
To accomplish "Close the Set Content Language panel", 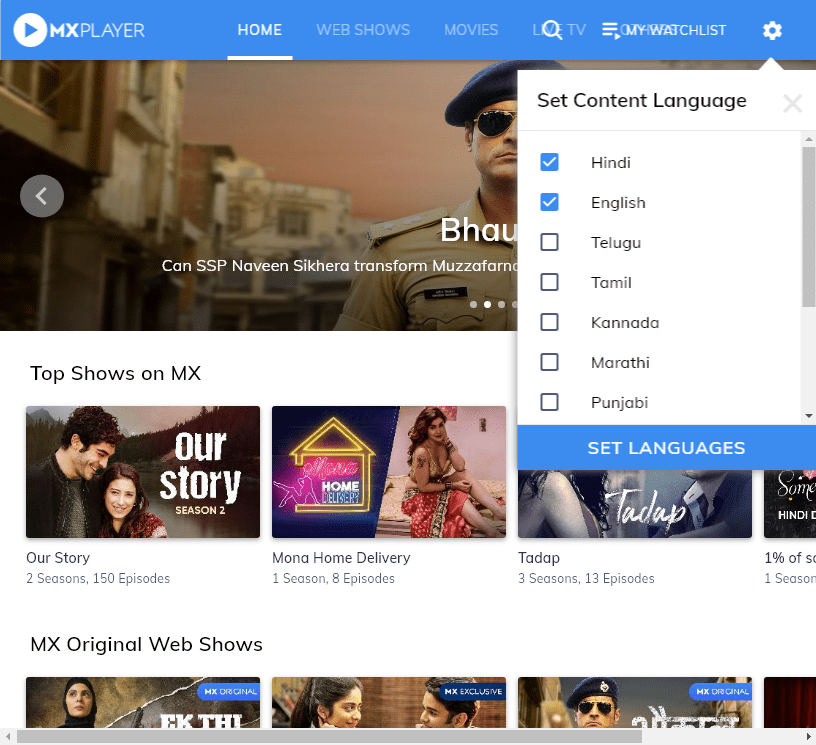I will pos(792,104).
